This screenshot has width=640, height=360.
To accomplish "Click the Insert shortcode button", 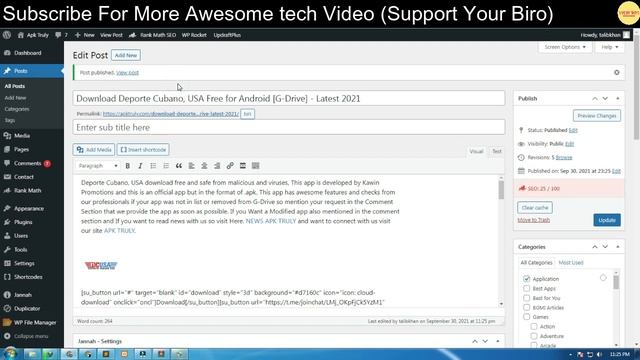I will tap(143, 150).
